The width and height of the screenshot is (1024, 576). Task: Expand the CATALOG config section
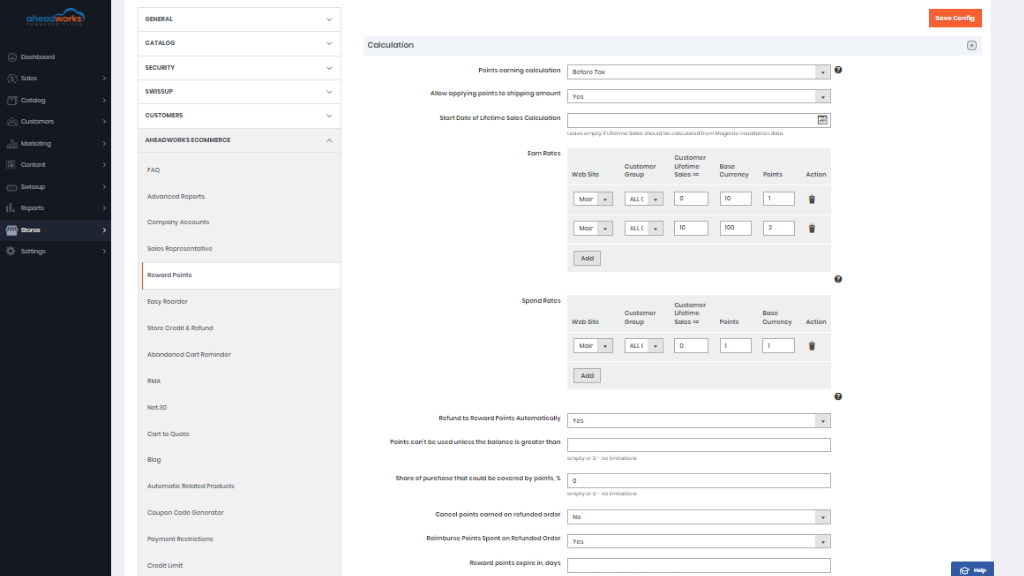coord(239,43)
